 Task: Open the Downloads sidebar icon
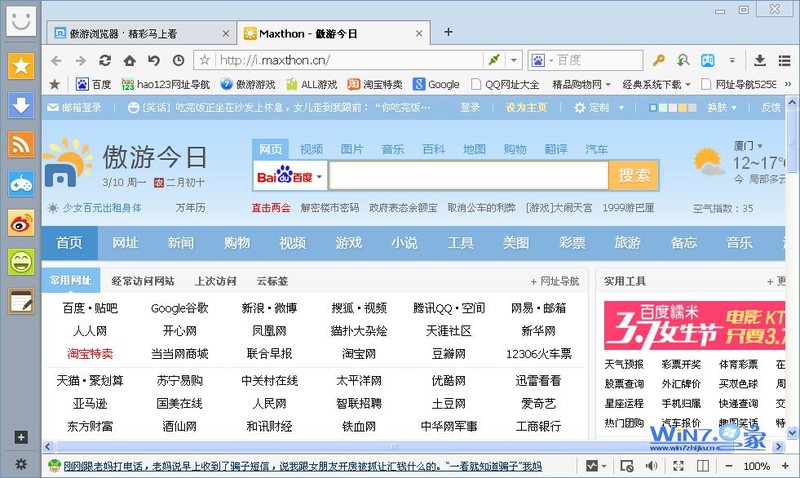(21, 105)
